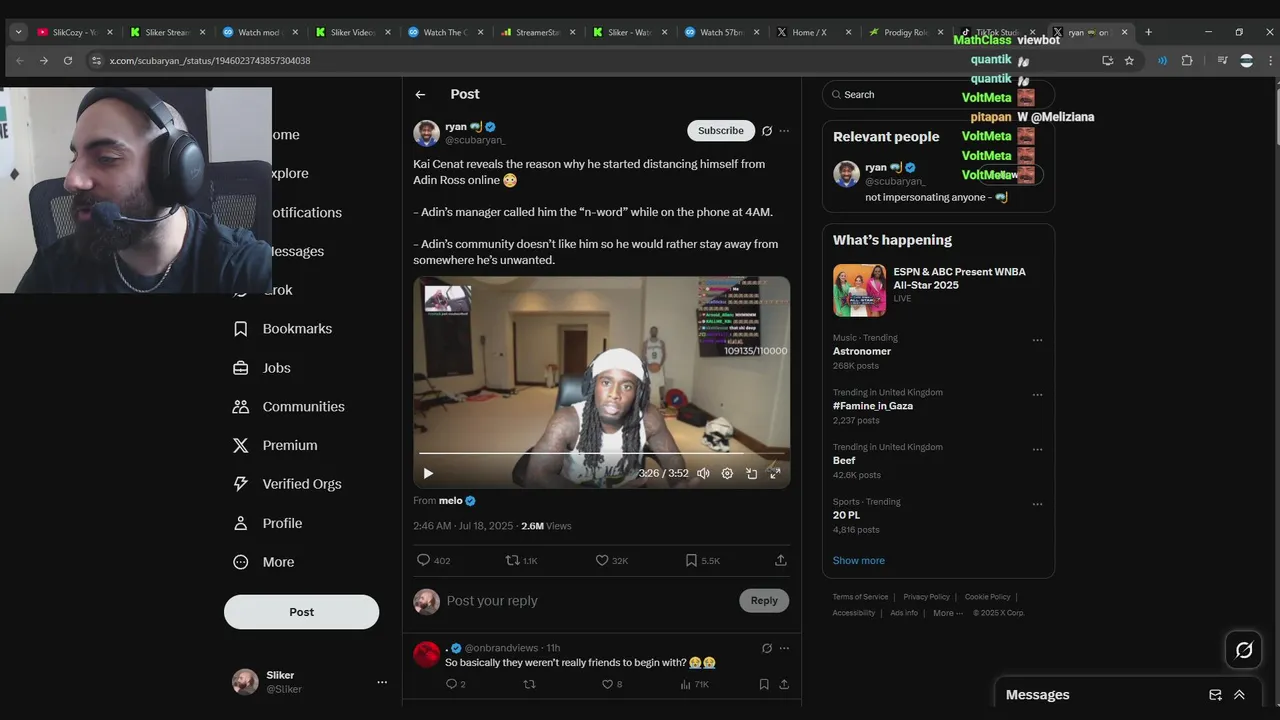1280x720 pixels.
Task: Open Profile in the sidebar
Action: coord(267,523)
